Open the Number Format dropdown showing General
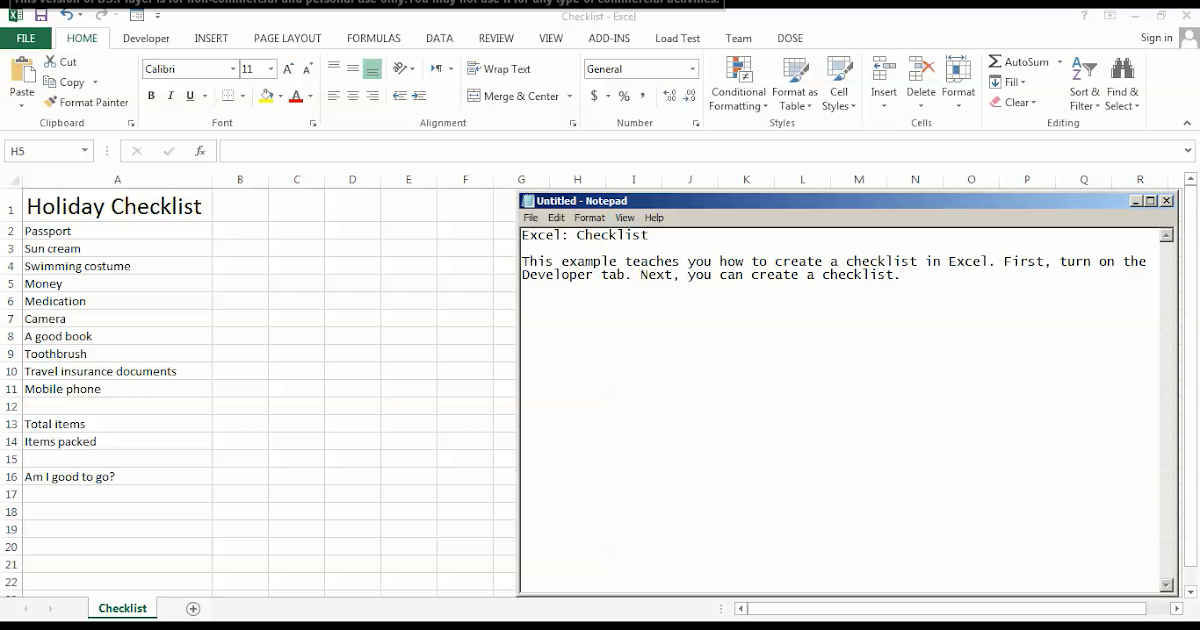Screen dimensions: 1200x630 (x=640, y=68)
